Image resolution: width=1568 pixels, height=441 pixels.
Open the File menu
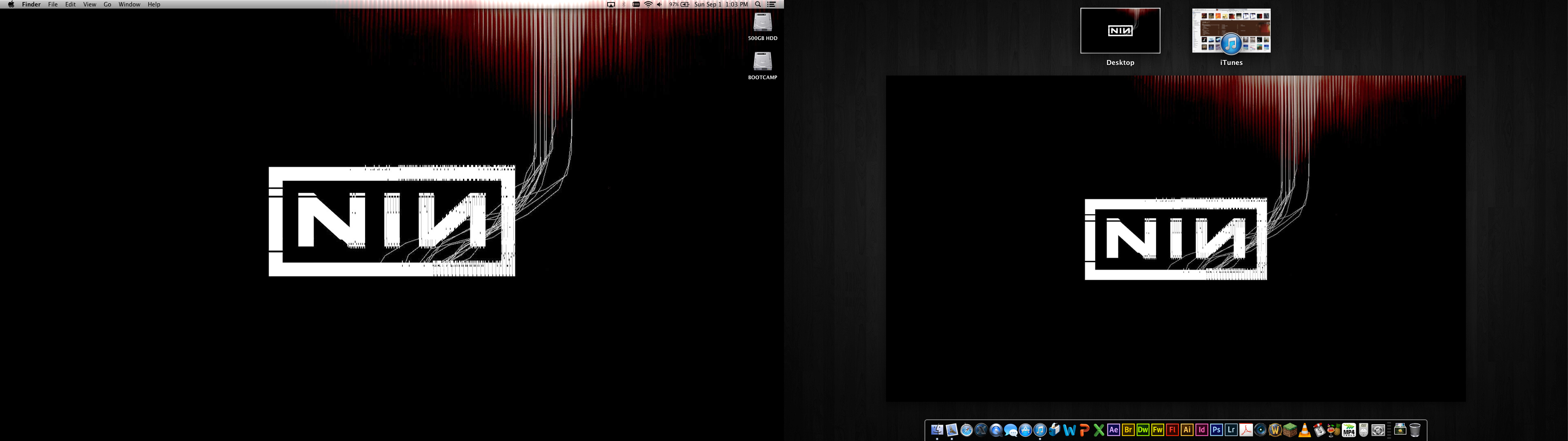tap(53, 4)
